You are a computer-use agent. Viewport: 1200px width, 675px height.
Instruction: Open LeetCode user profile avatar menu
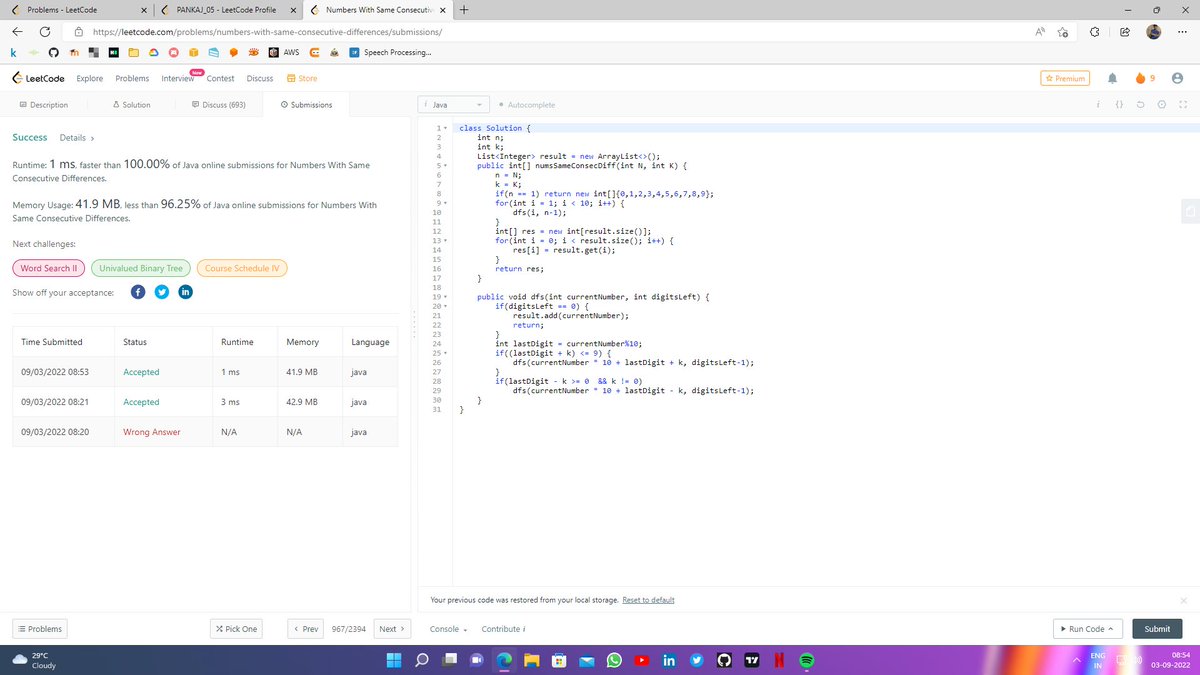1177,78
